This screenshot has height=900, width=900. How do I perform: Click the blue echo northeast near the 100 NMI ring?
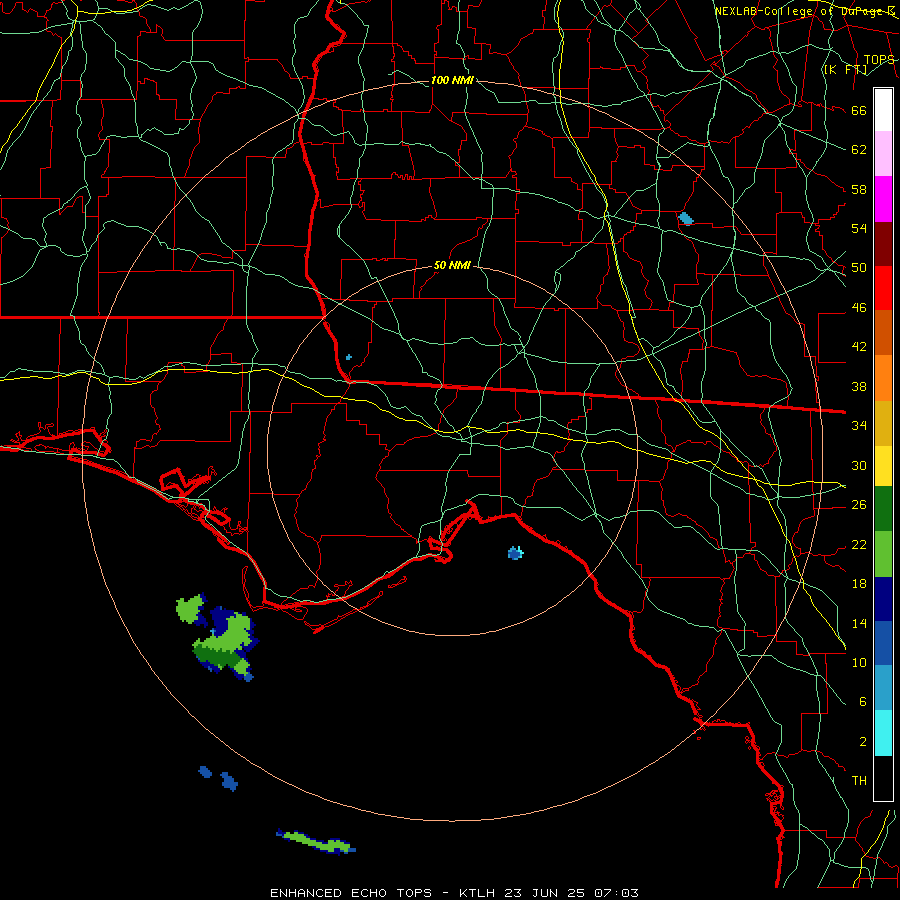[x=685, y=218]
